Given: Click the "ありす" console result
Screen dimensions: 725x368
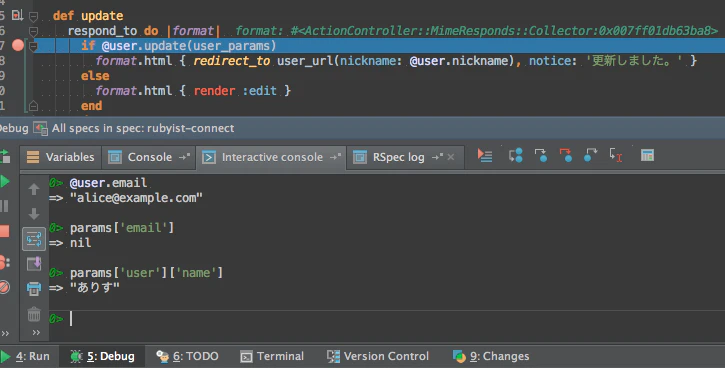Looking at the screenshot, I should [95, 288].
